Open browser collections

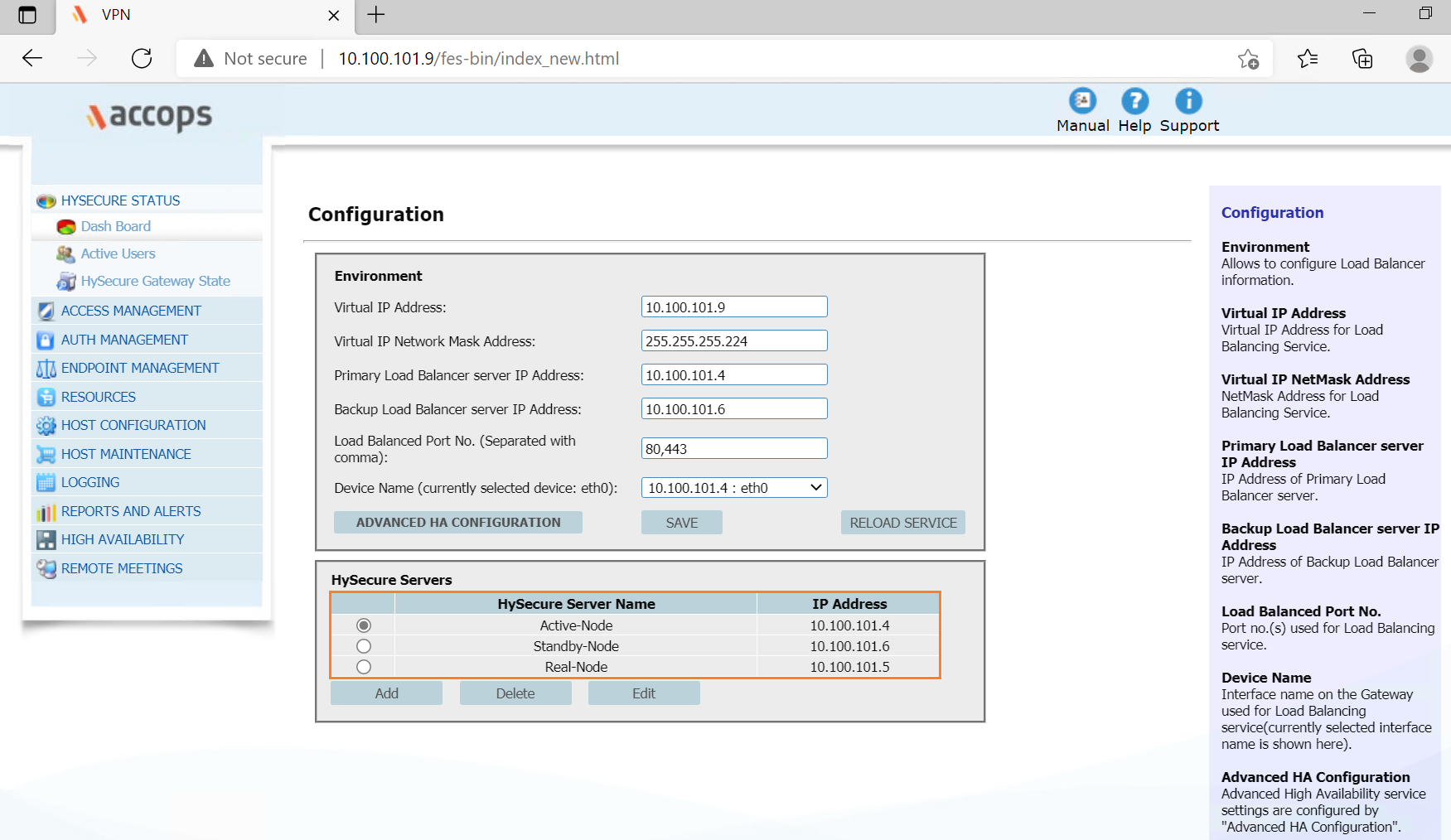[1362, 59]
